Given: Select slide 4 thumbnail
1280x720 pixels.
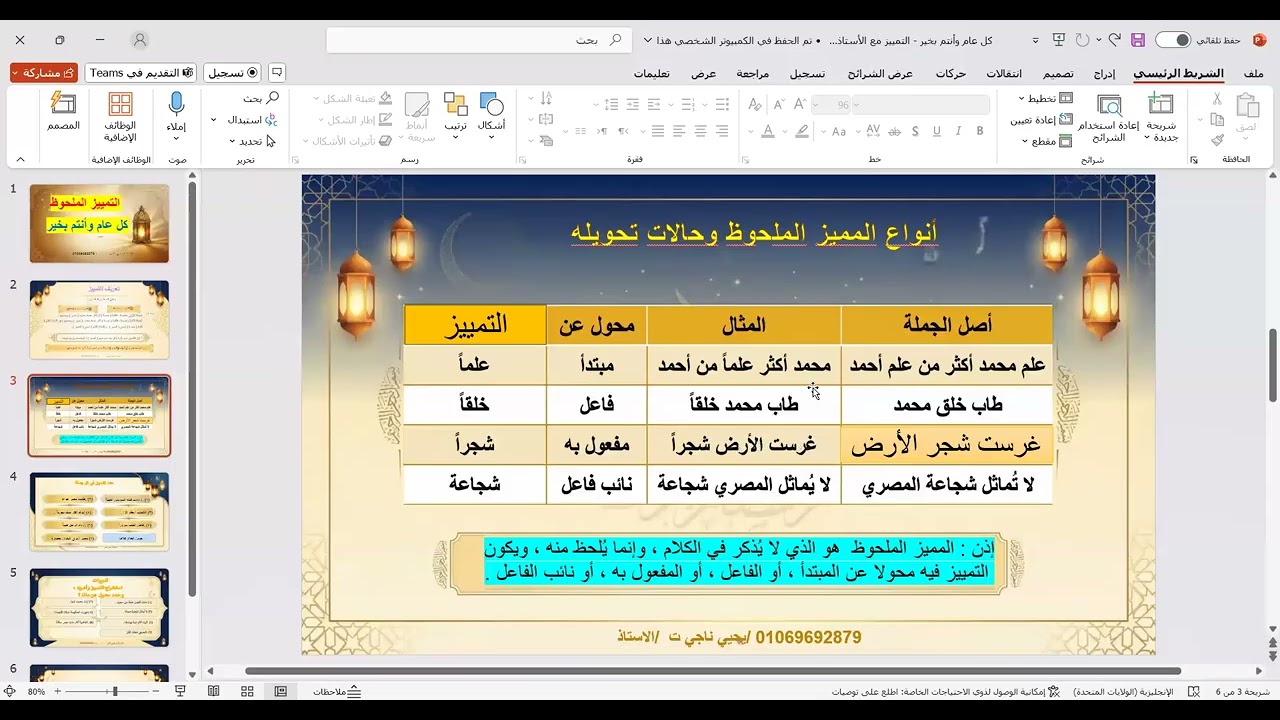Looking at the screenshot, I should 99,511.
